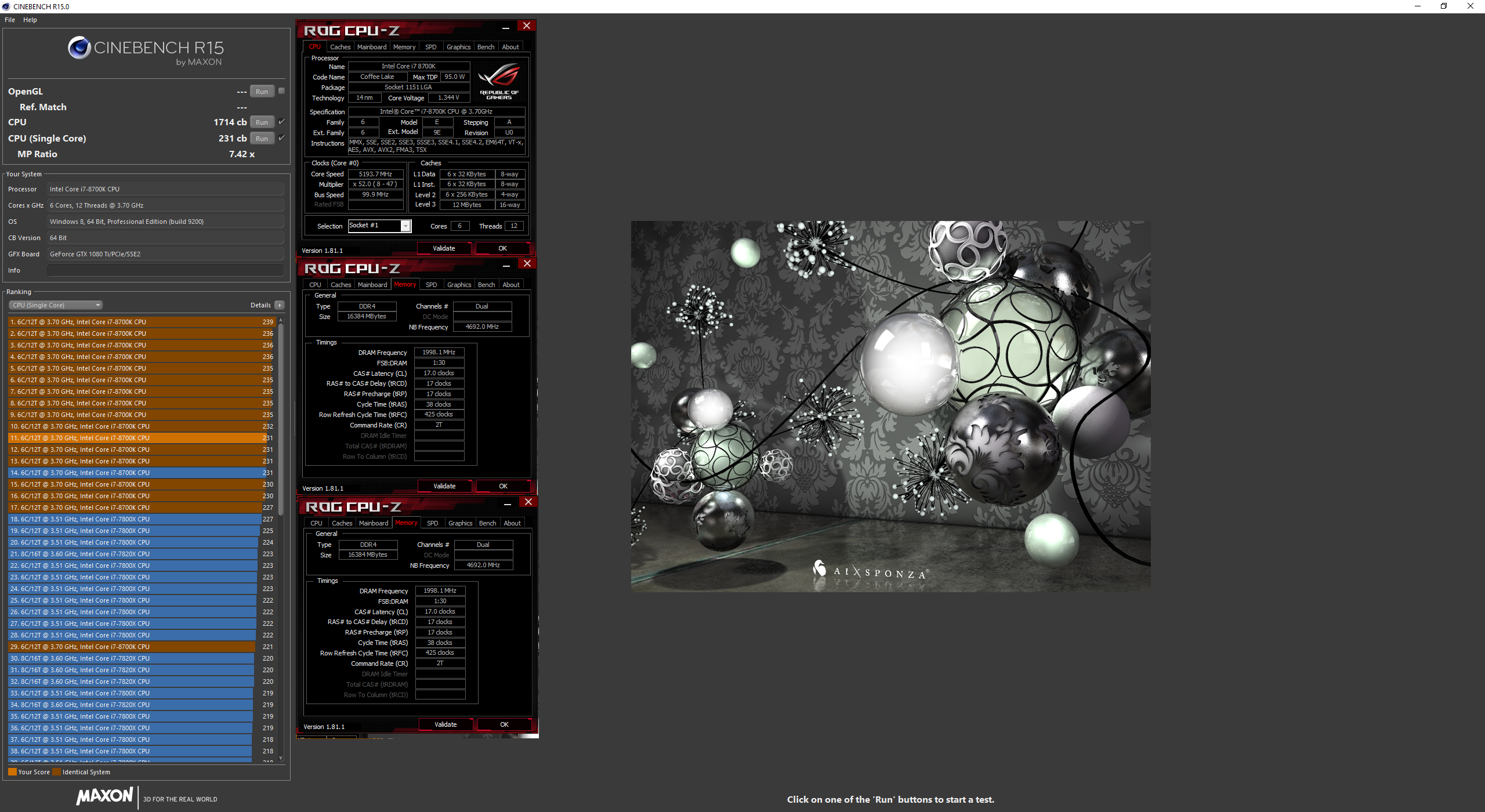Image resolution: width=1485 pixels, height=812 pixels.
Task: Click the Your Score orange legend swatch
Action: pos(12,772)
